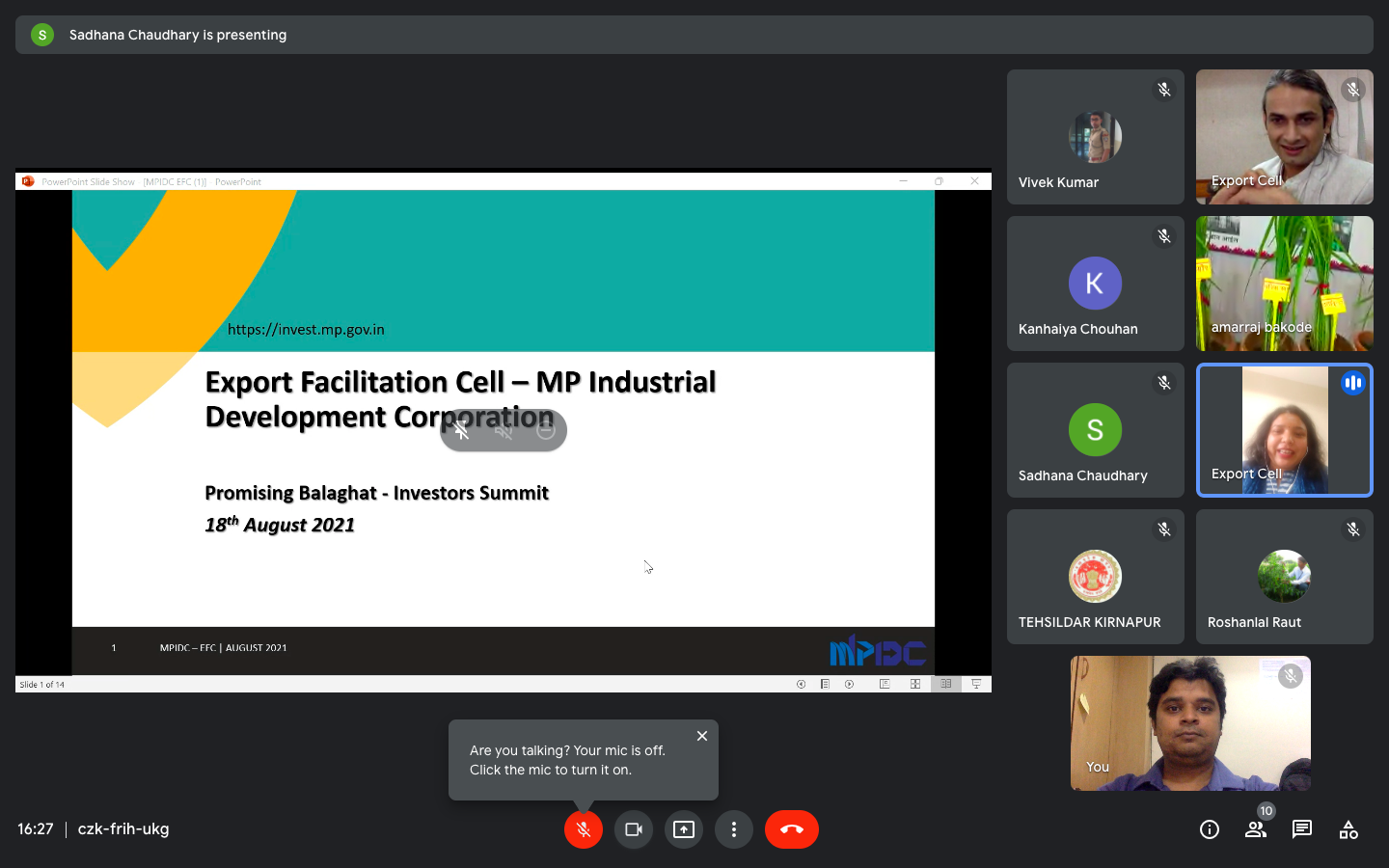Click the slide show view icon in PowerPoint status bar
1389x868 pixels.
point(976,684)
